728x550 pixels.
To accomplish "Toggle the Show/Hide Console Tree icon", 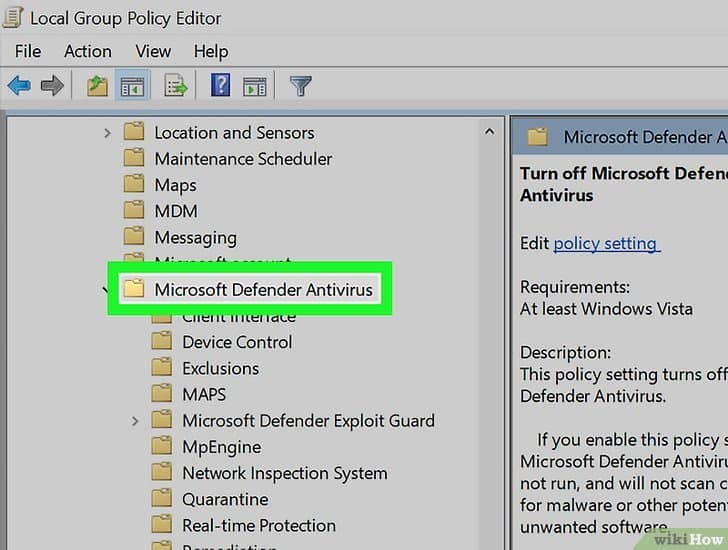I will tap(131, 87).
